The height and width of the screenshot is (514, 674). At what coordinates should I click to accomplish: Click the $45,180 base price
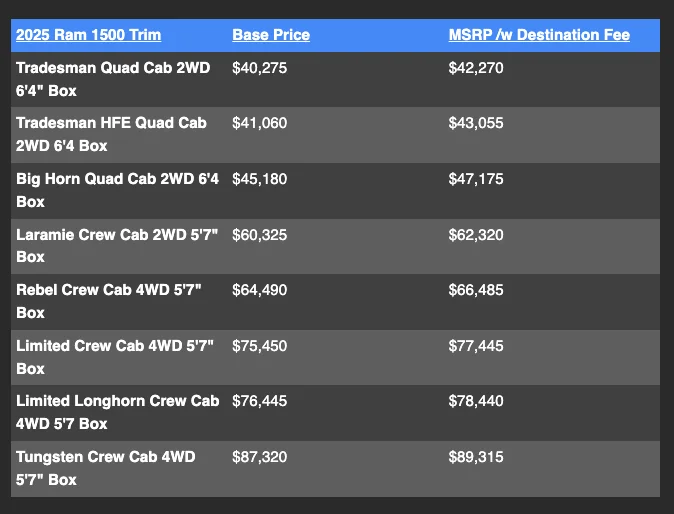point(260,179)
